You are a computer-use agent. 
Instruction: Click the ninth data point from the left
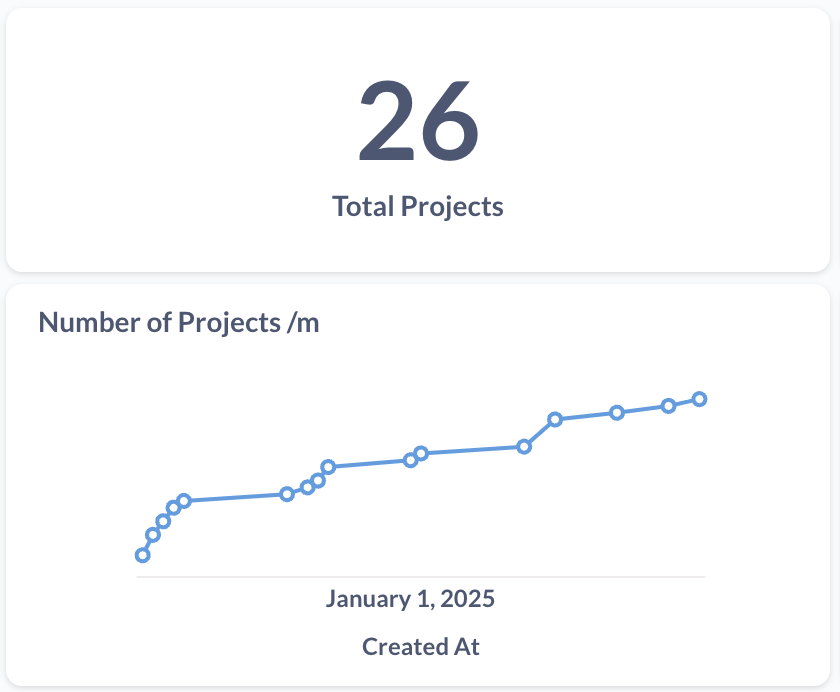pos(328,467)
